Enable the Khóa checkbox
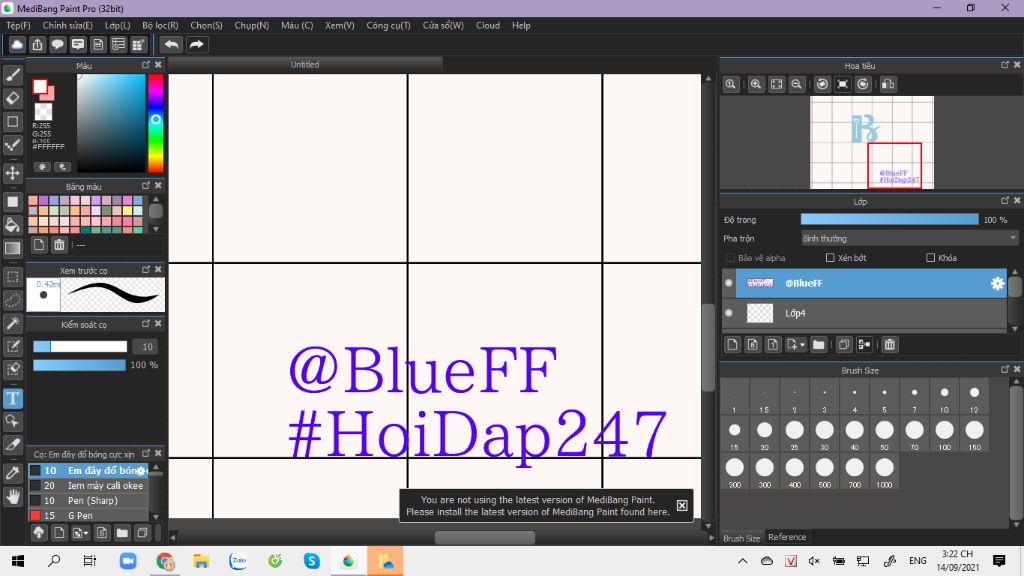Screen dimensions: 1024x576 coord(931,258)
